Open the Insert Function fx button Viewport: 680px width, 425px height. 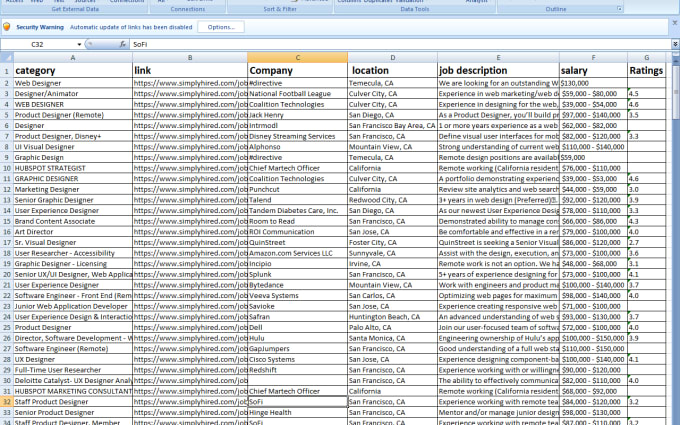point(123,44)
